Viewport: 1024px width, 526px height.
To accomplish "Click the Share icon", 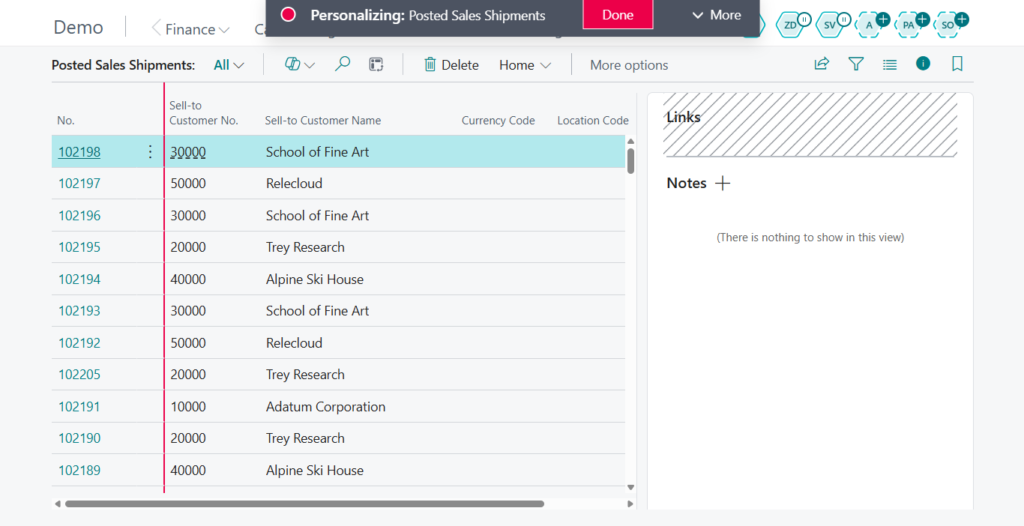I will tap(821, 64).
